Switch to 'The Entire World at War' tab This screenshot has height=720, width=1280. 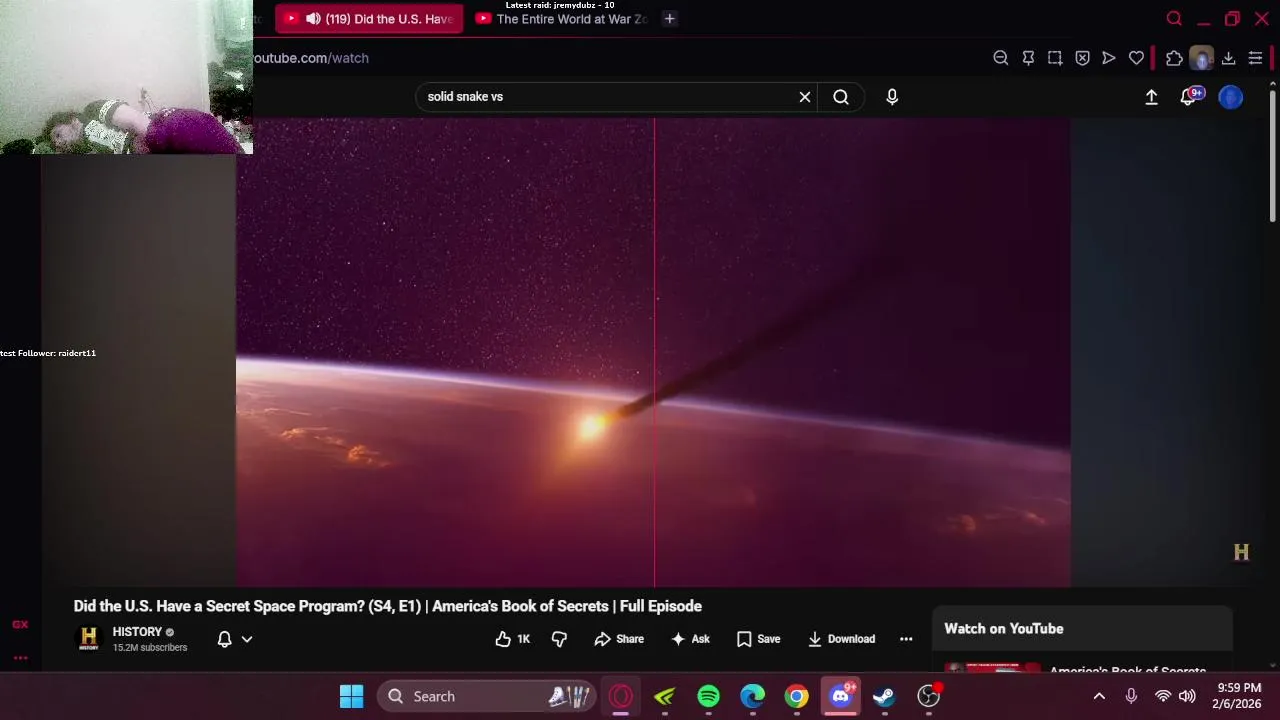point(563,19)
